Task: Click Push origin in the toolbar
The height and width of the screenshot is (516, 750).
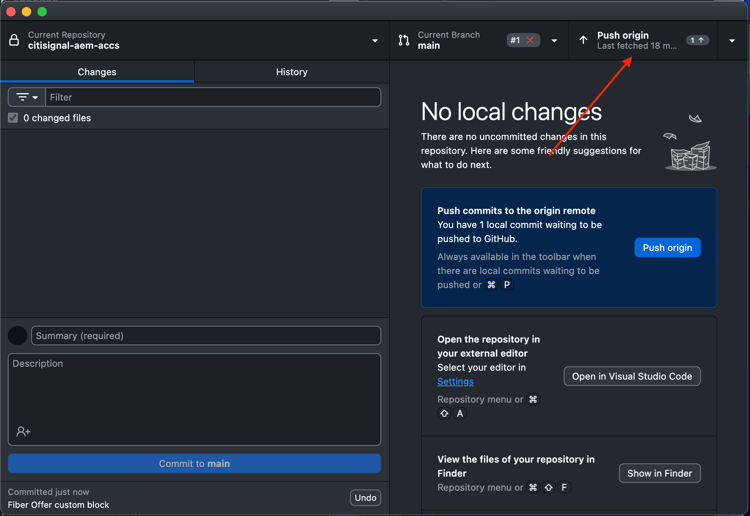Action: tap(643, 40)
